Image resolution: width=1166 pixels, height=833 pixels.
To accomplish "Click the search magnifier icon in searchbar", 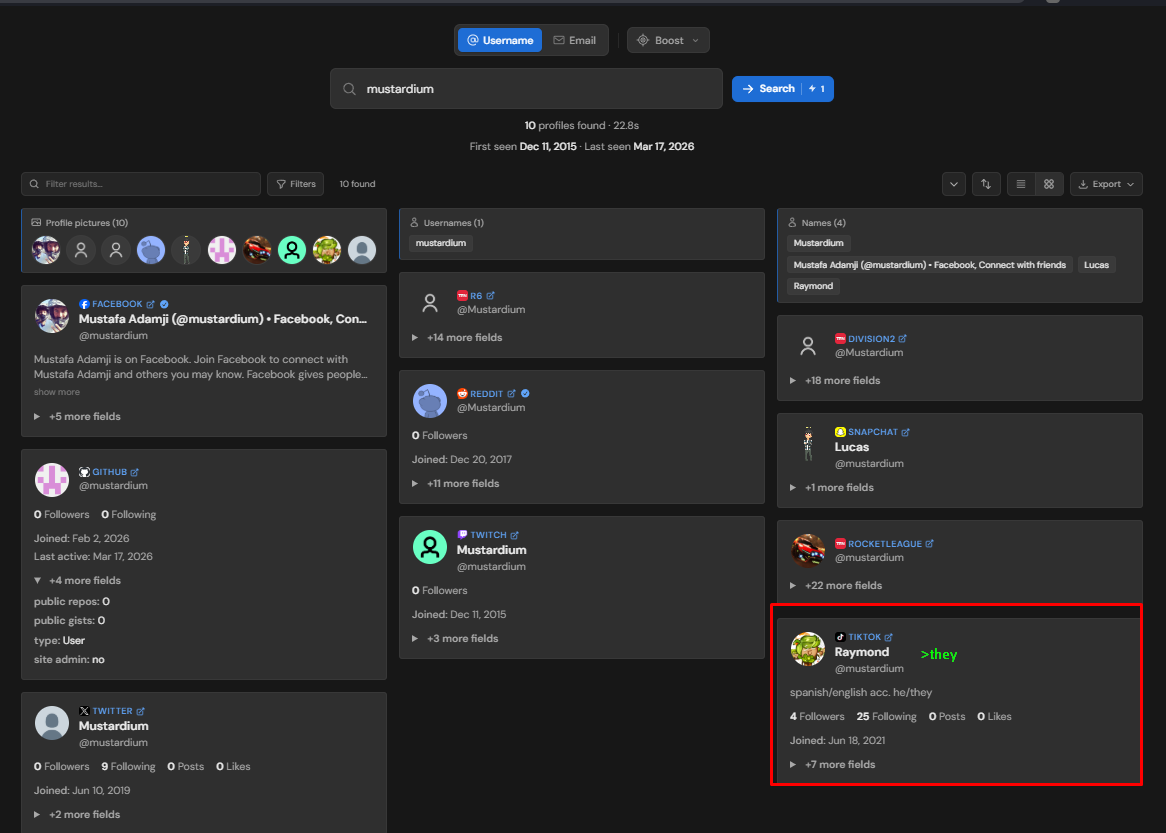I will tap(349, 89).
